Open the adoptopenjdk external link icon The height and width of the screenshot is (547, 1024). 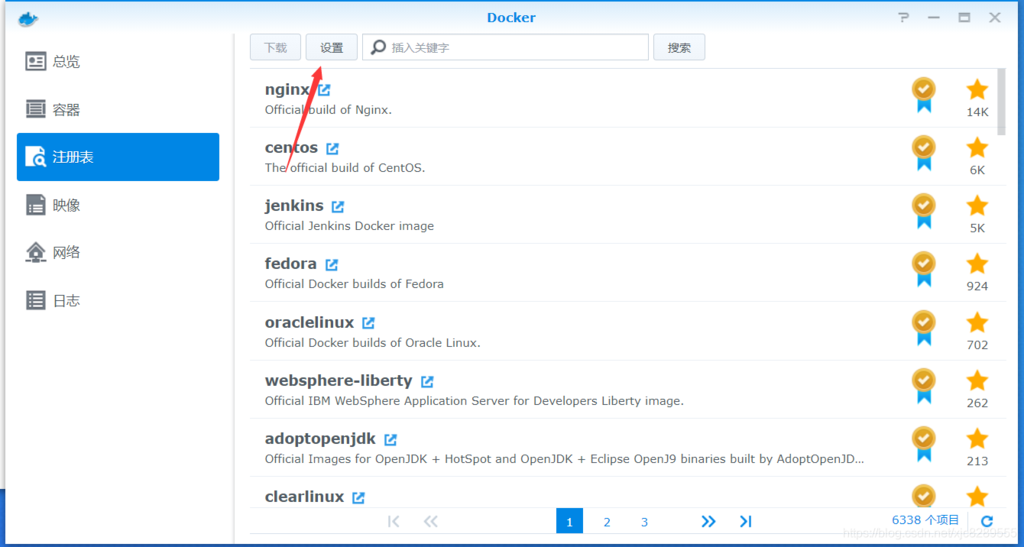point(391,439)
